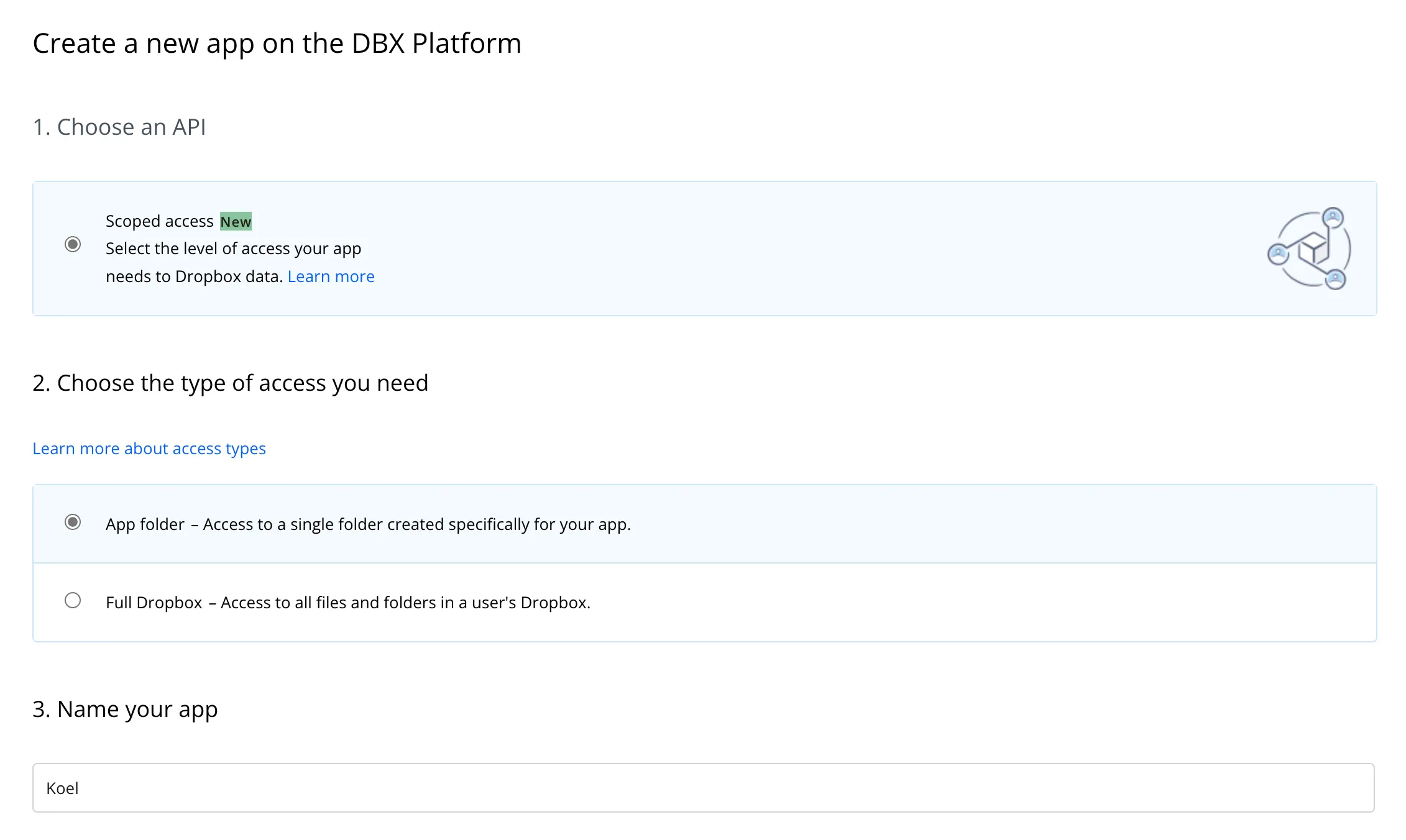Click the Name your app heading
The height and width of the screenshot is (840, 1406).
coord(125,710)
